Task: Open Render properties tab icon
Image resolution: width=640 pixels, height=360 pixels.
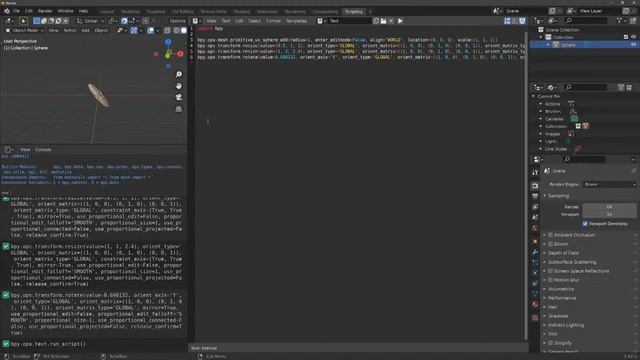Action: (x=535, y=186)
